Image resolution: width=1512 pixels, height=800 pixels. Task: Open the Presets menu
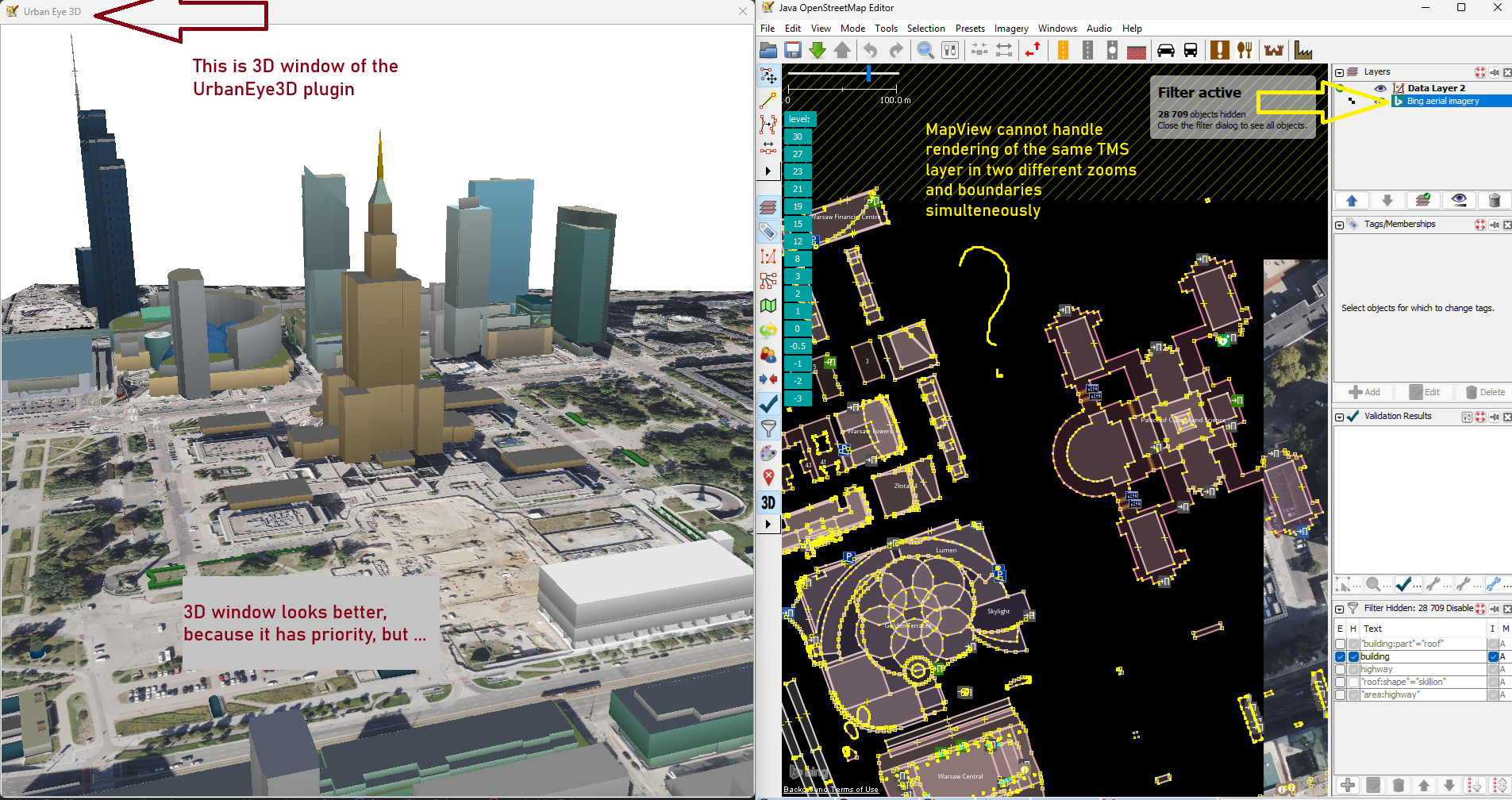coord(969,29)
